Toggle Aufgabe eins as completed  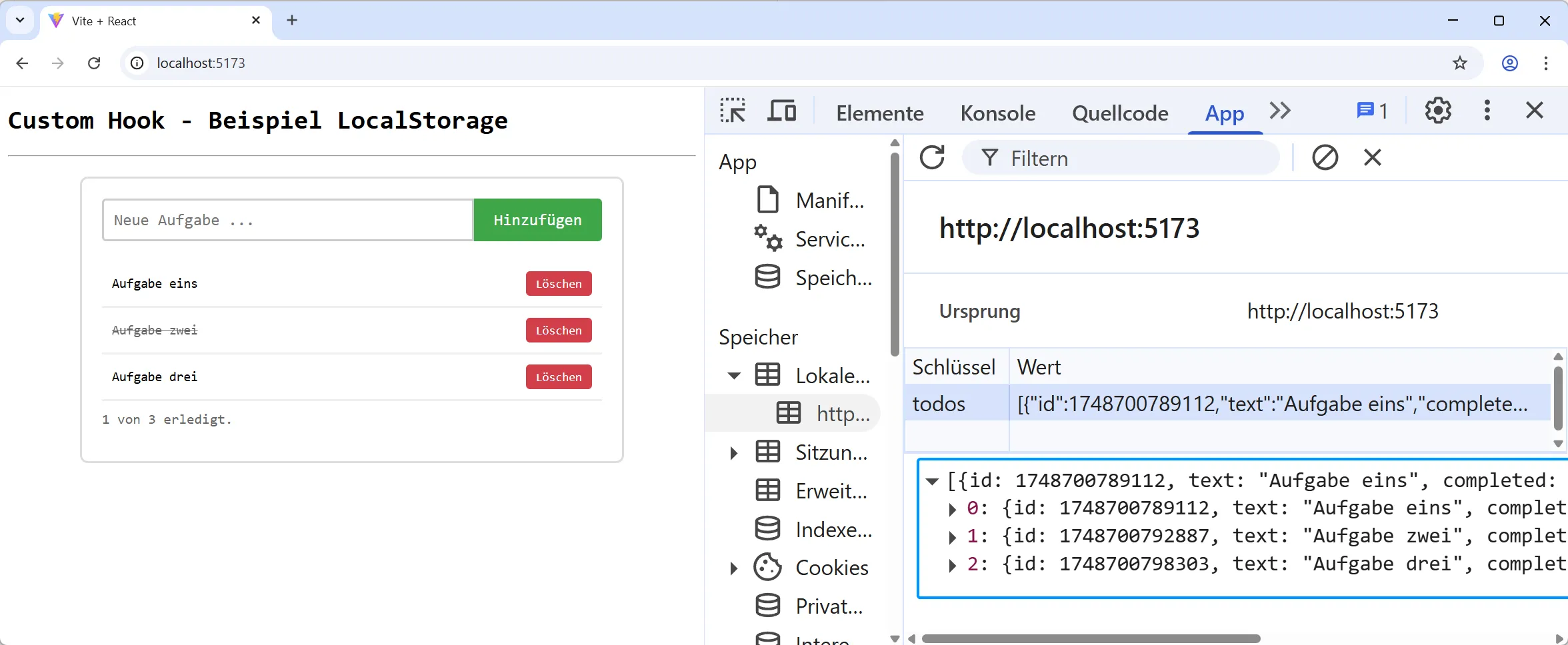tap(155, 284)
